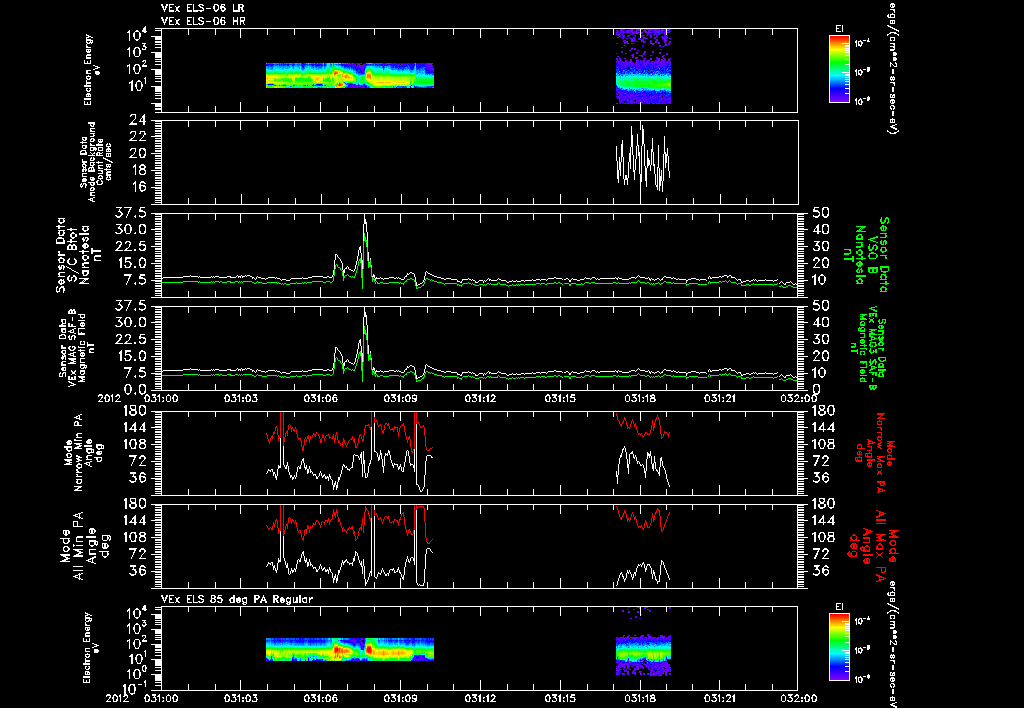This screenshot has width=1024, height=708.
Task: Click the '16' tick of count rate axis
Action: (x=138, y=187)
